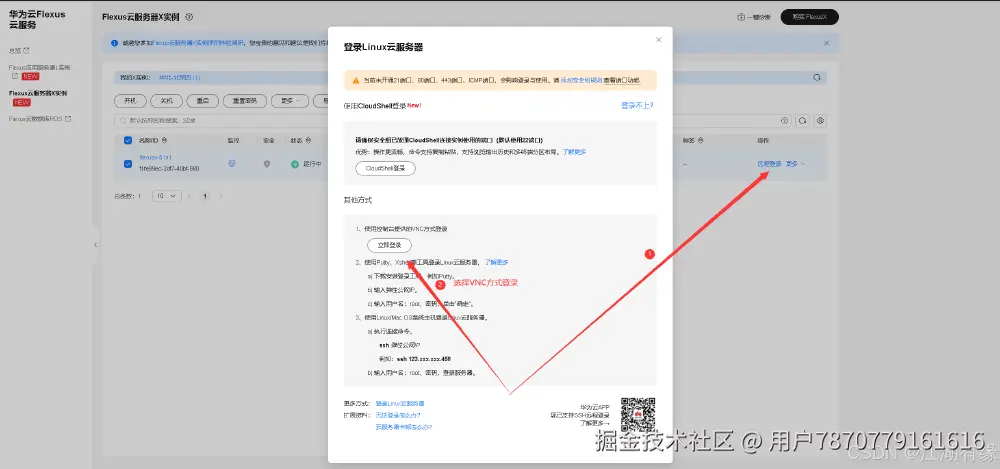1000x469 pixels.
Task: Open 了解更多 link beside Putty/Xshell step
Action: point(496,262)
